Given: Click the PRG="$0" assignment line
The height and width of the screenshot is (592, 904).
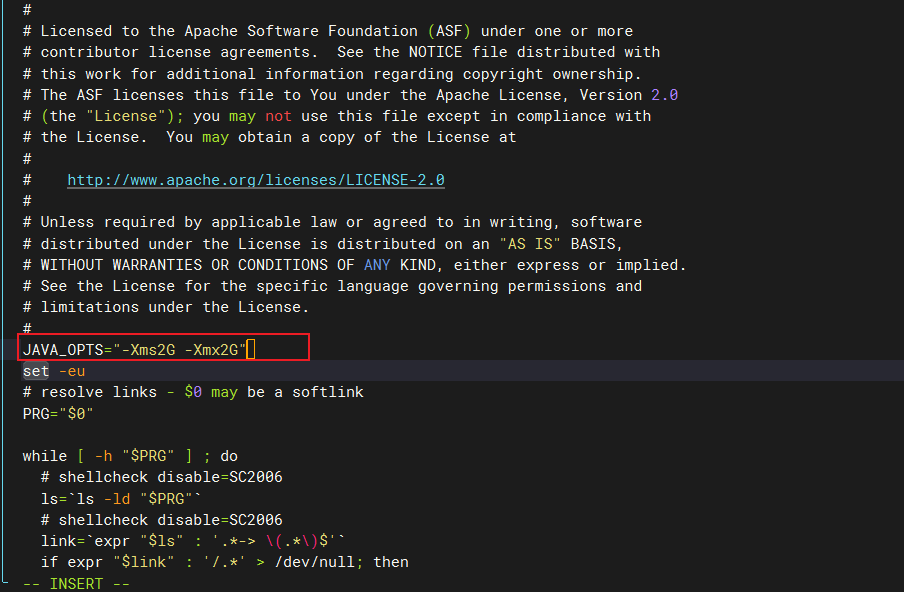Looking at the screenshot, I should (x=58, y=414).
